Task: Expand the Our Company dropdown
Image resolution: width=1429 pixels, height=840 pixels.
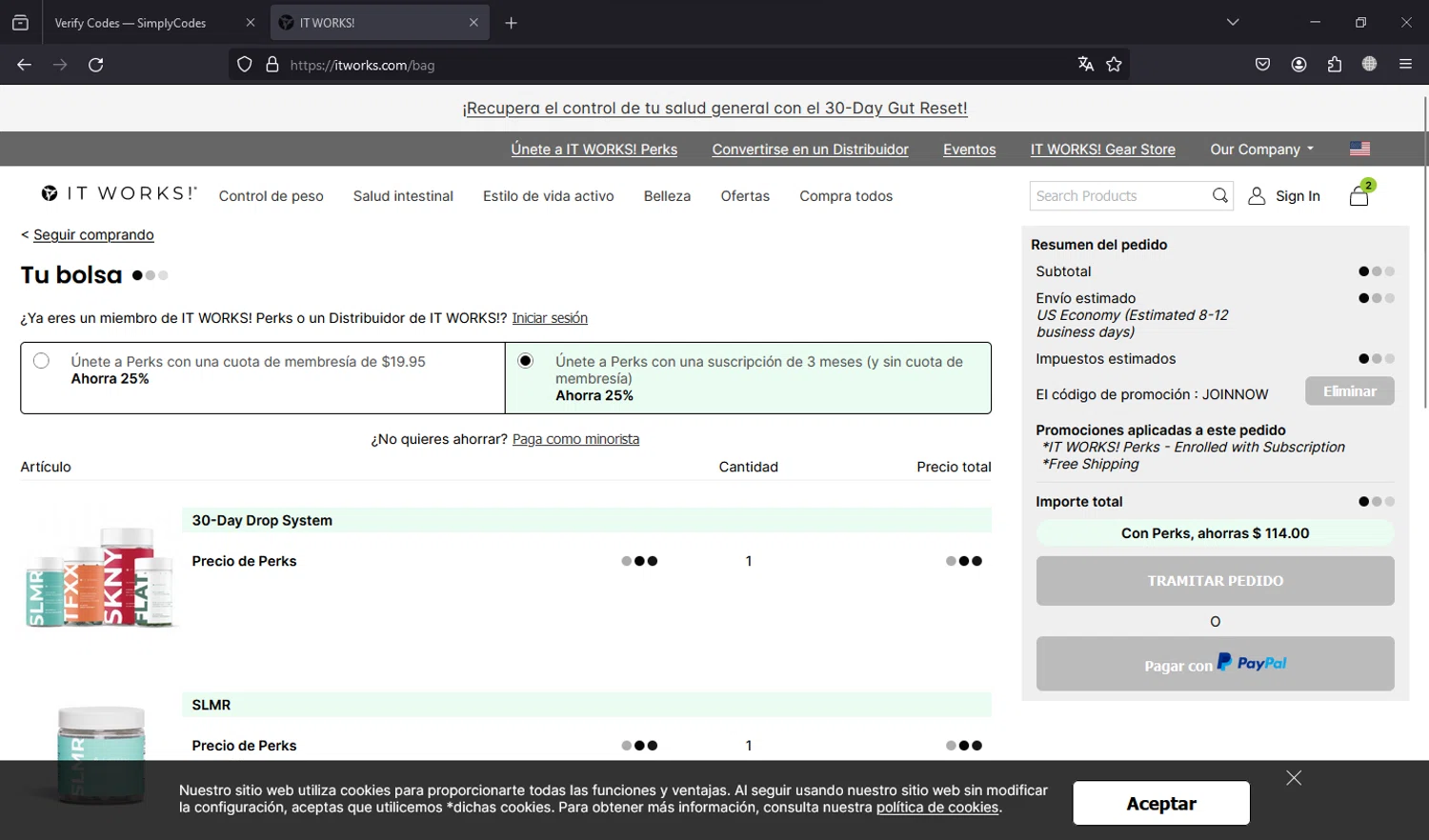Action: tap(1261, 150)
